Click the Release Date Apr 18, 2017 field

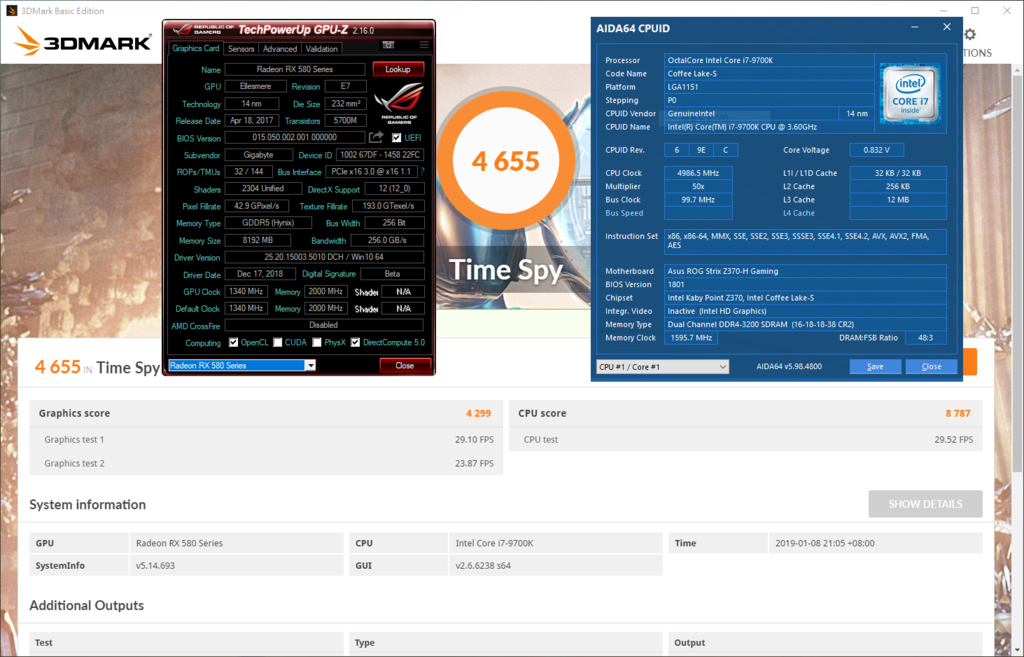click(x=252, y=121)
